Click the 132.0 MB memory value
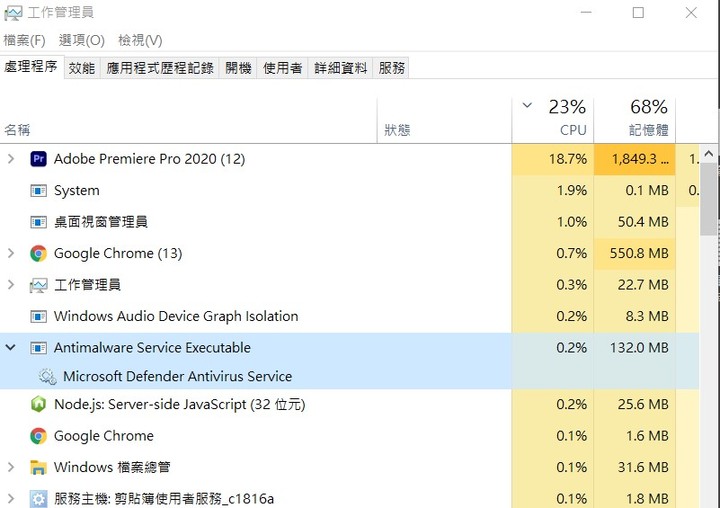This screenshot has height=508, width=720. 639,348
